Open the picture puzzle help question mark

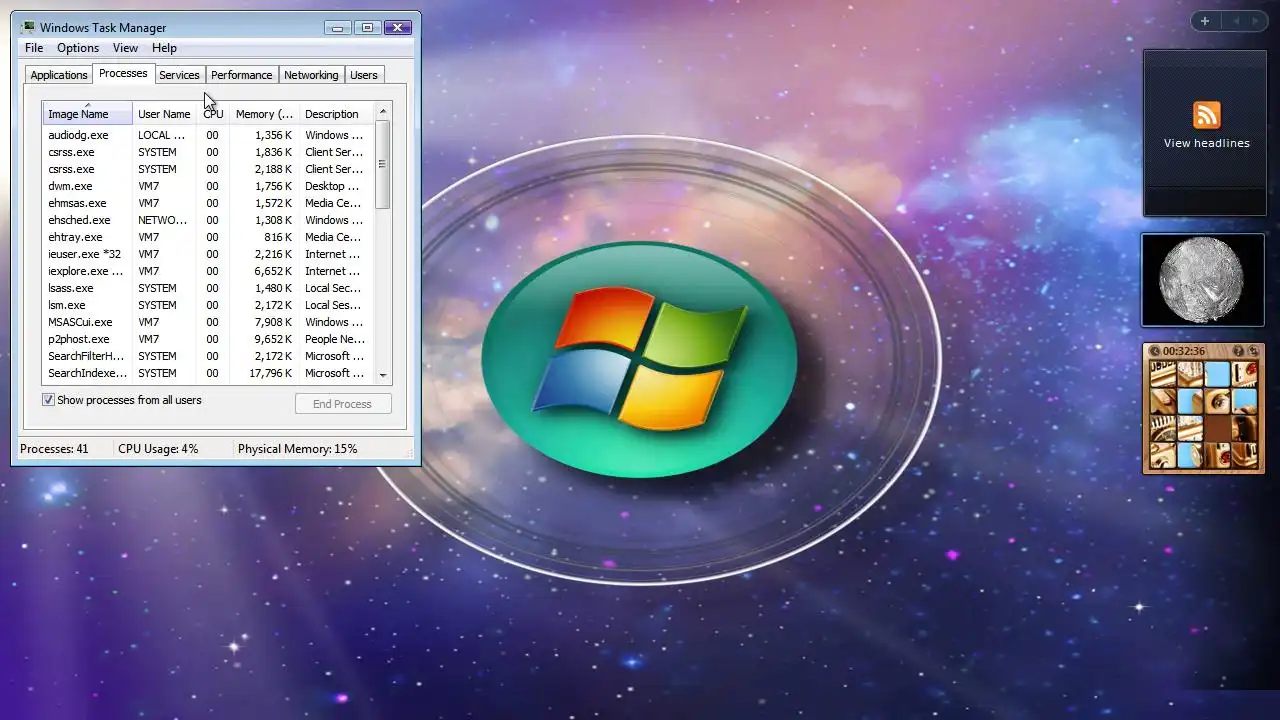1239,351
